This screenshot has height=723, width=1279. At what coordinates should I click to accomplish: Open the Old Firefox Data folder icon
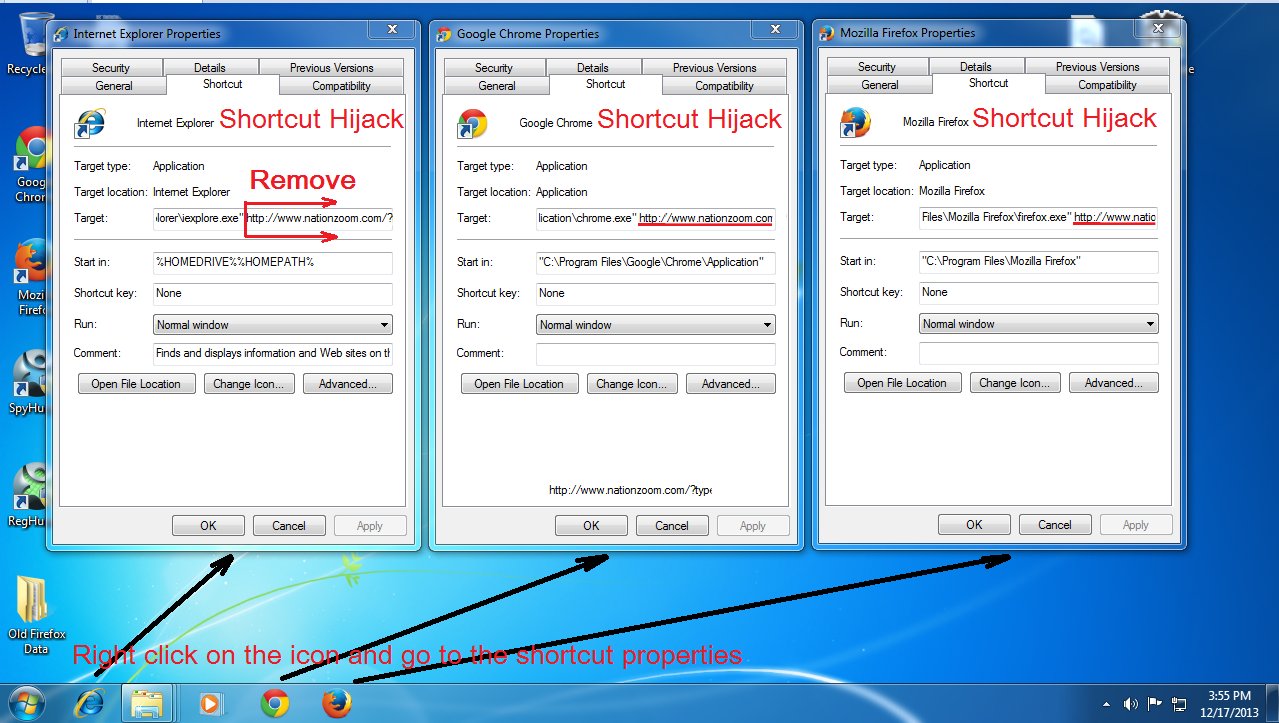click(x=36, y=615)
